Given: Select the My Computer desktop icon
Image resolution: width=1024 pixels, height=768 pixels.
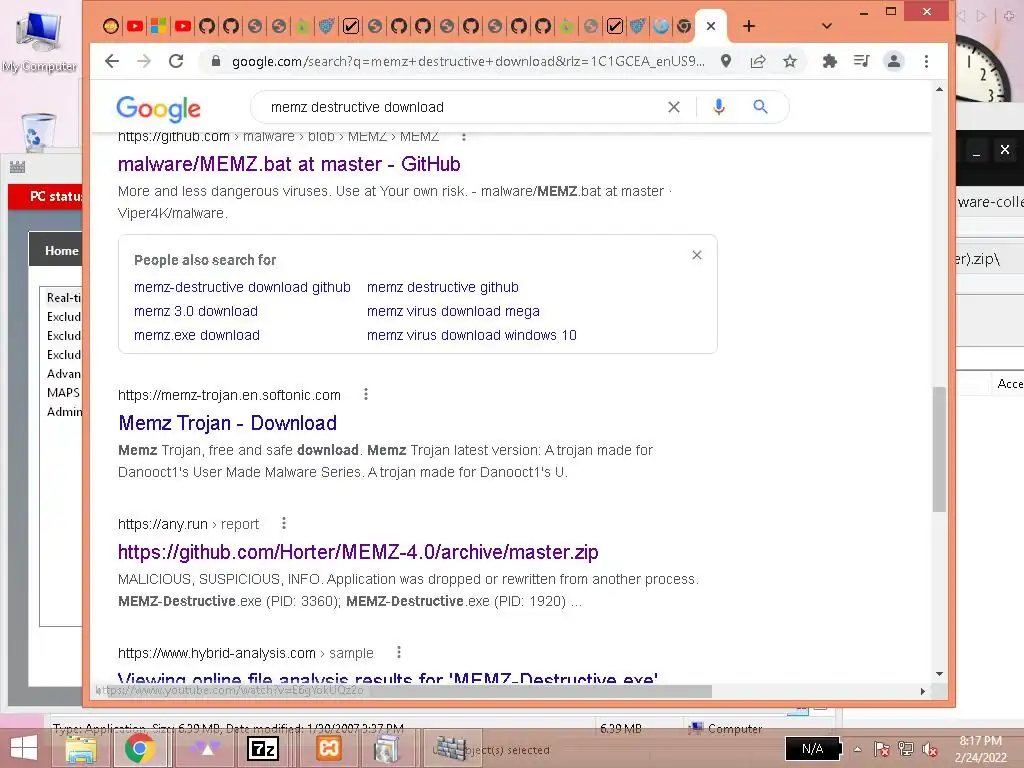Looking at the screenshot, I should tap(40, 42).
